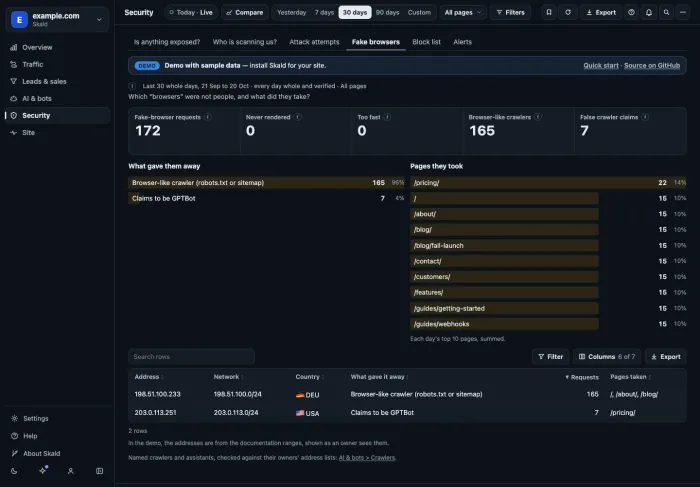Open notifications bell icon
Image resolution: width=700 pixels, height=487 pixels.
pos(649,12)
